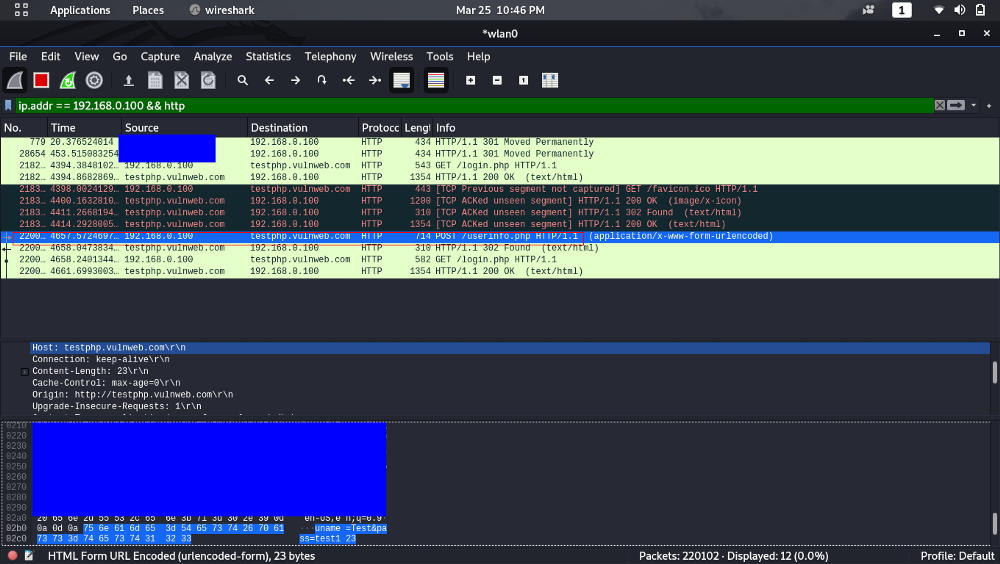Open the Analyze menu
The width and height of the screenshot is (1000, 564).
point(212,56)
